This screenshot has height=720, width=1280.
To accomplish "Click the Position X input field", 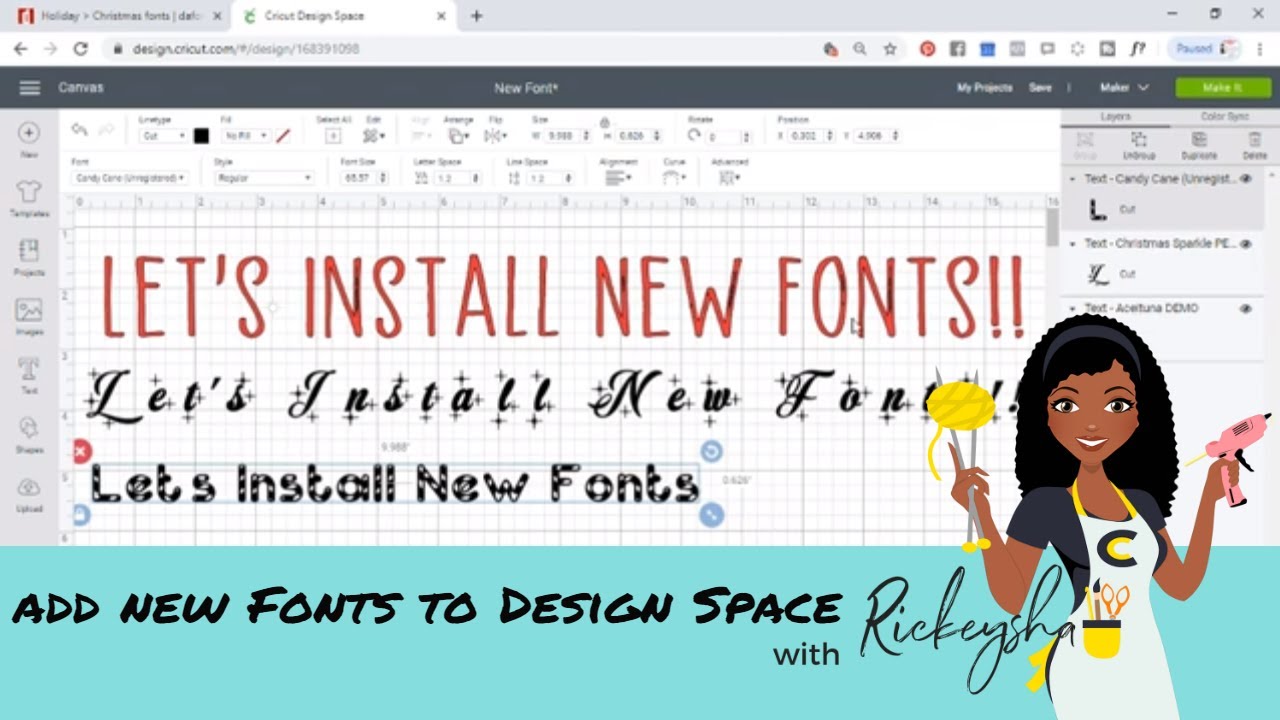I will click(810, 135).
